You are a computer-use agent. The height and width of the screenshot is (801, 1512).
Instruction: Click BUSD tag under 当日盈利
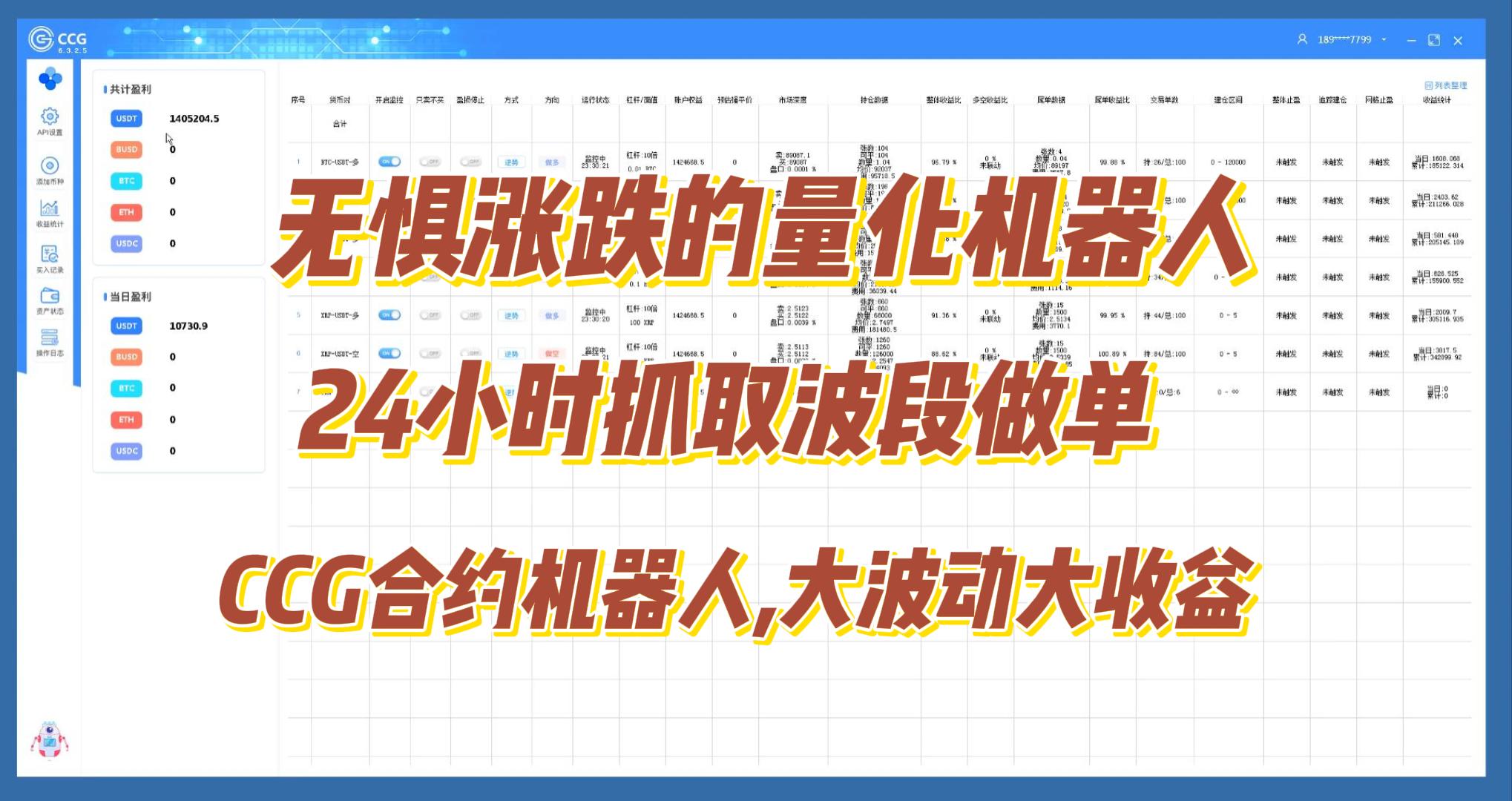click(x=127, y=357)
